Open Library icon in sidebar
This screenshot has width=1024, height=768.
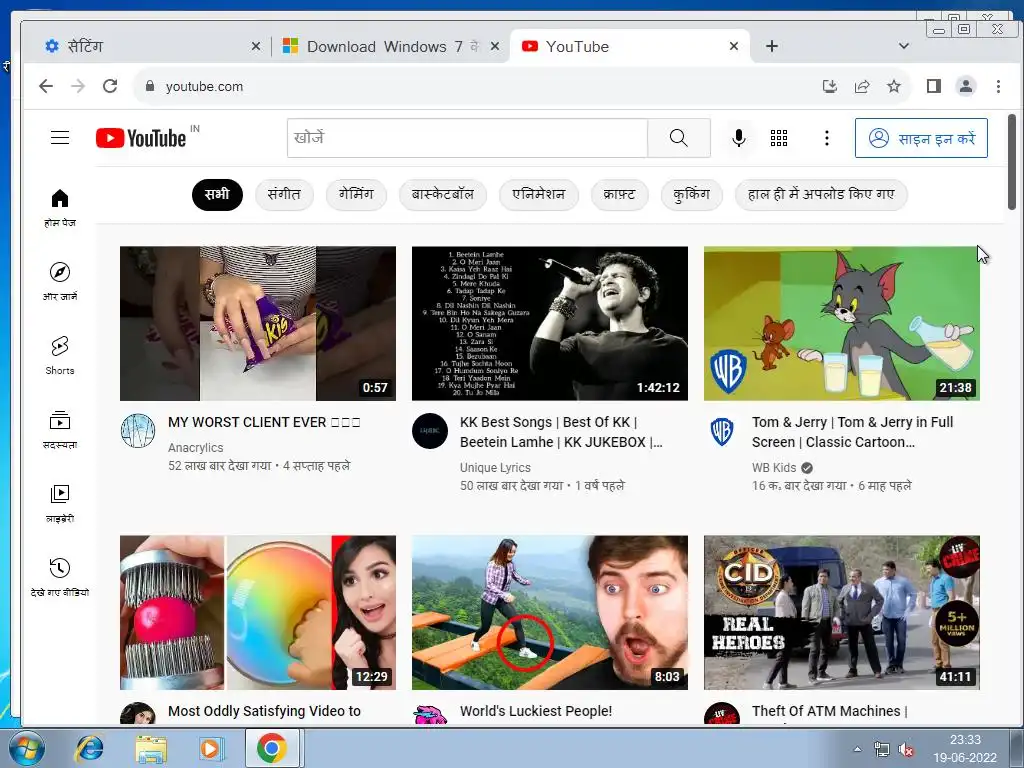tap(60, 494)
